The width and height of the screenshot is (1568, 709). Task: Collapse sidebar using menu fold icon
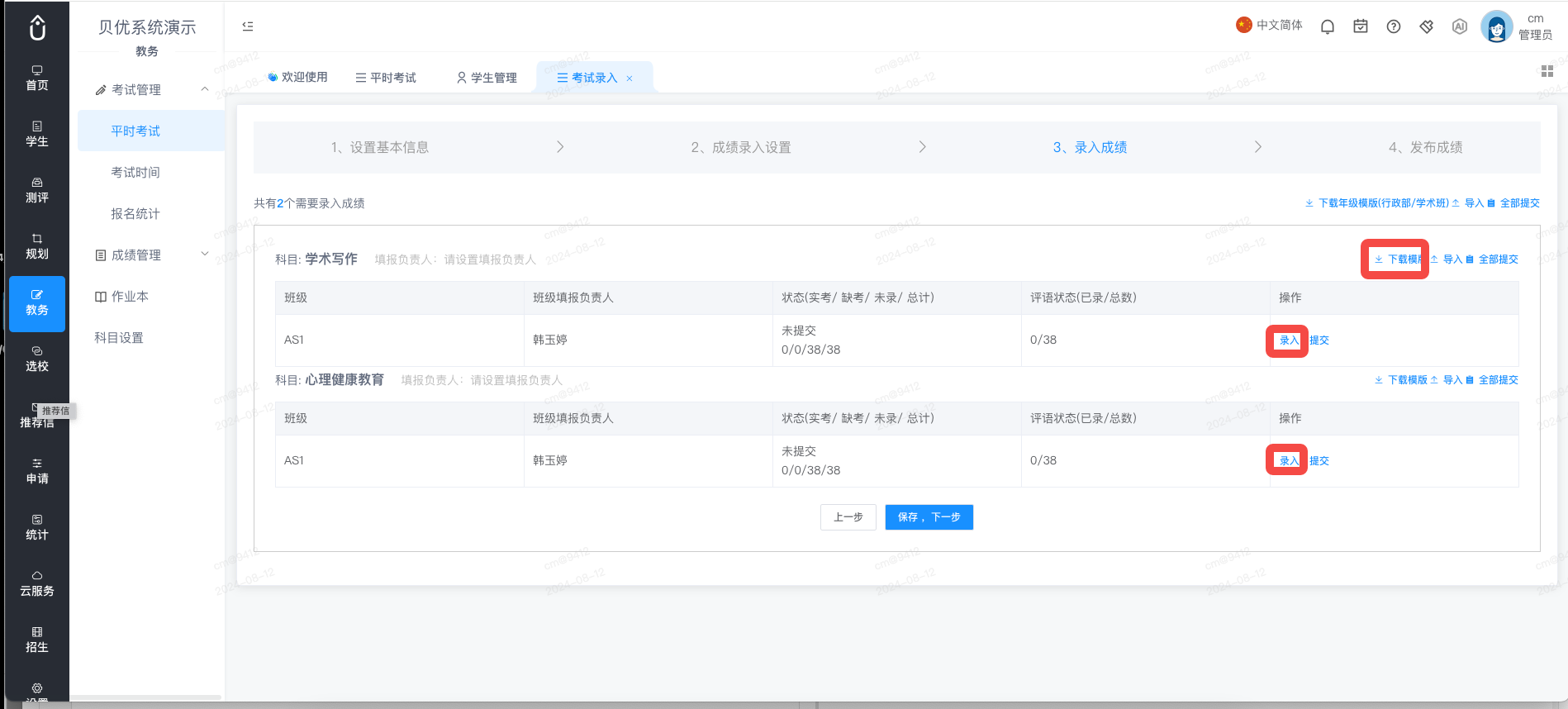coord(248,26)
